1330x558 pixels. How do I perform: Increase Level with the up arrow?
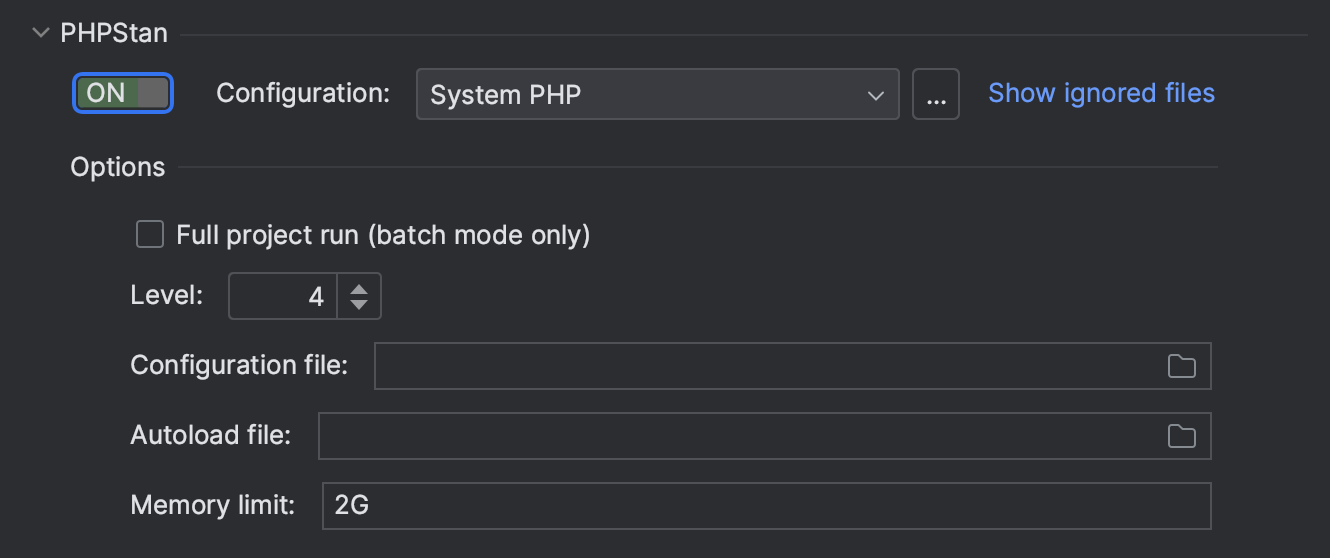pos(359,288)
